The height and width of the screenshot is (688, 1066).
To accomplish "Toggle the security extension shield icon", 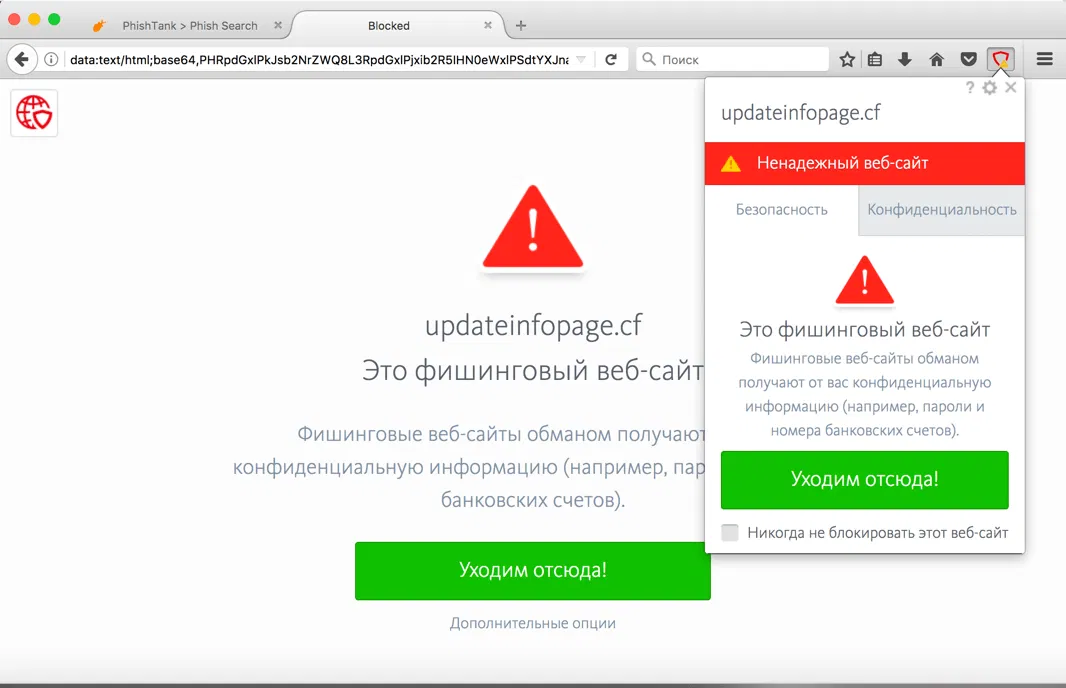I will pyautogui.click(x=1001, y=59).
